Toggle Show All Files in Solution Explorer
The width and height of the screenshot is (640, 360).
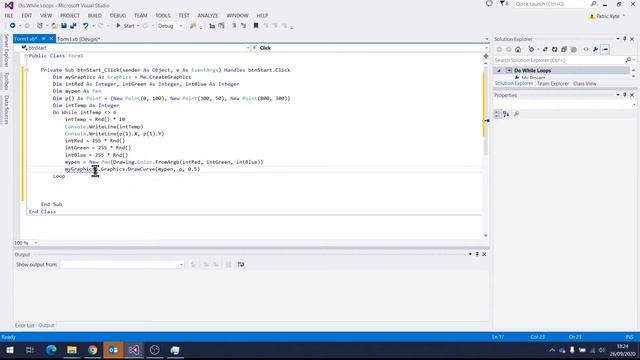tap(573, 49)
